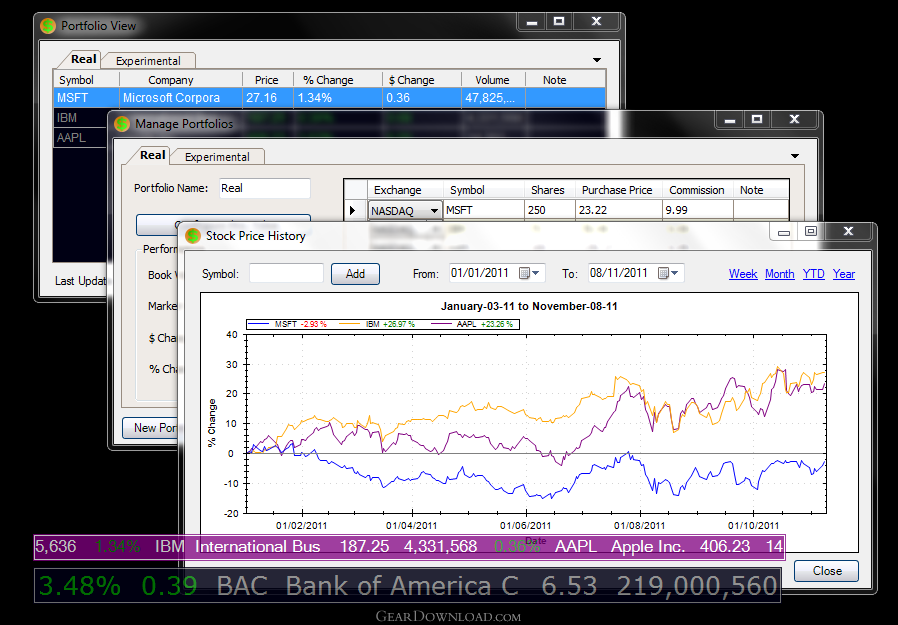The image size is (898, 625).
Task: Click the IBM orange legend line
Action: point(349,324)
